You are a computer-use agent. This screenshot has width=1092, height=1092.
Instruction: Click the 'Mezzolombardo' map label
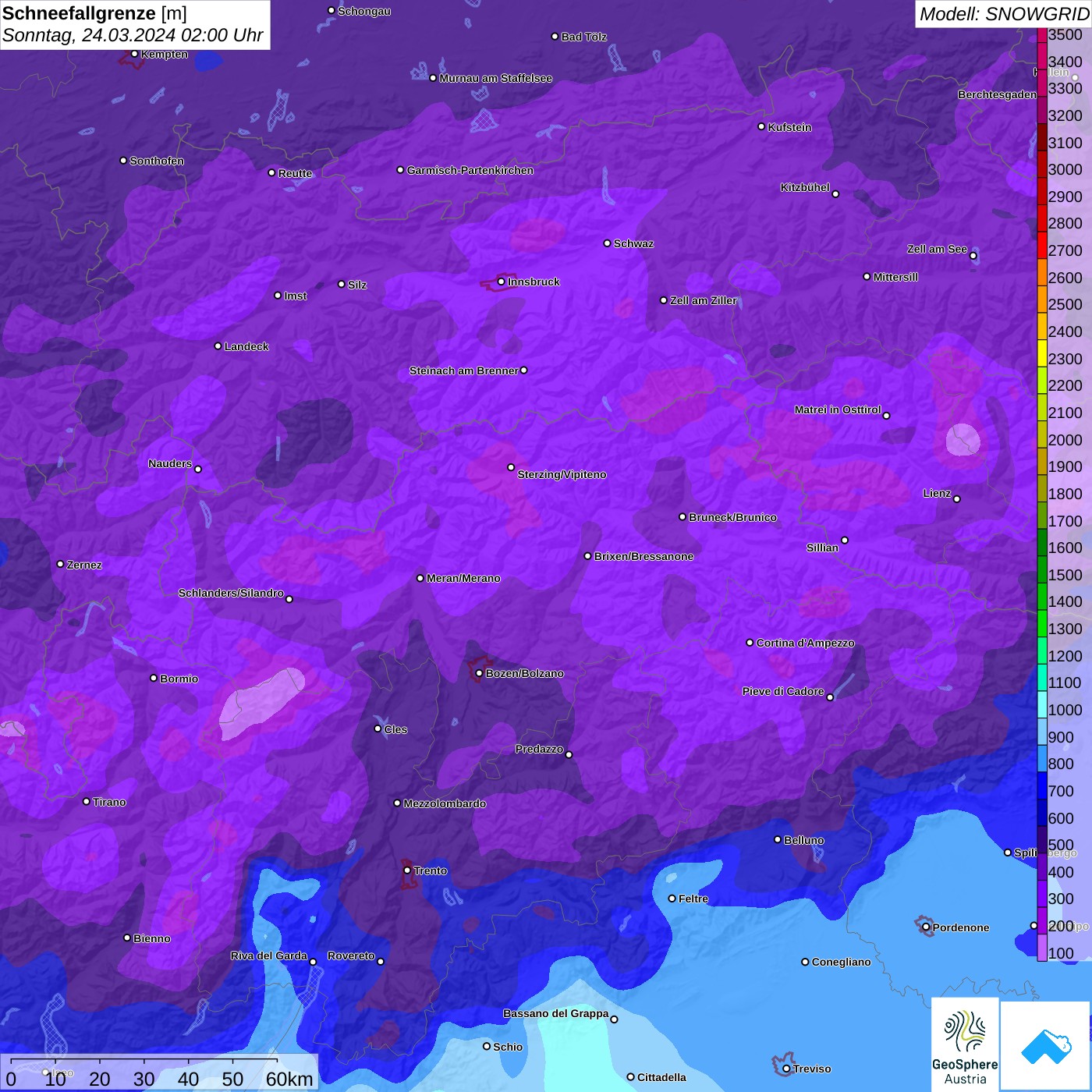pos(445,803)
